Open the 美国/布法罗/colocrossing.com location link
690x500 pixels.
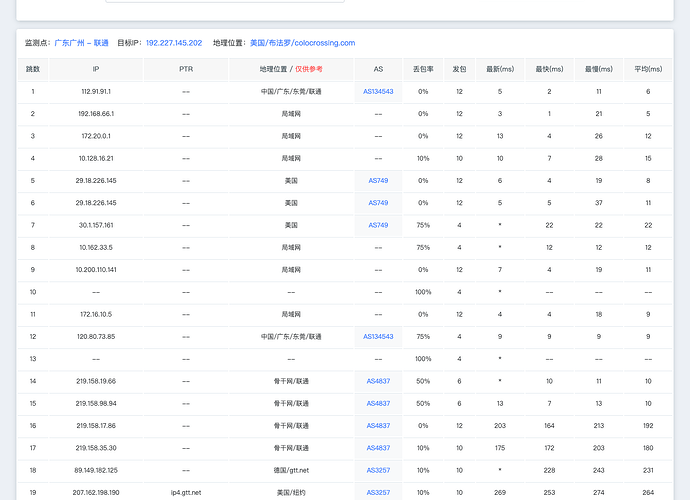click(302, 43)
